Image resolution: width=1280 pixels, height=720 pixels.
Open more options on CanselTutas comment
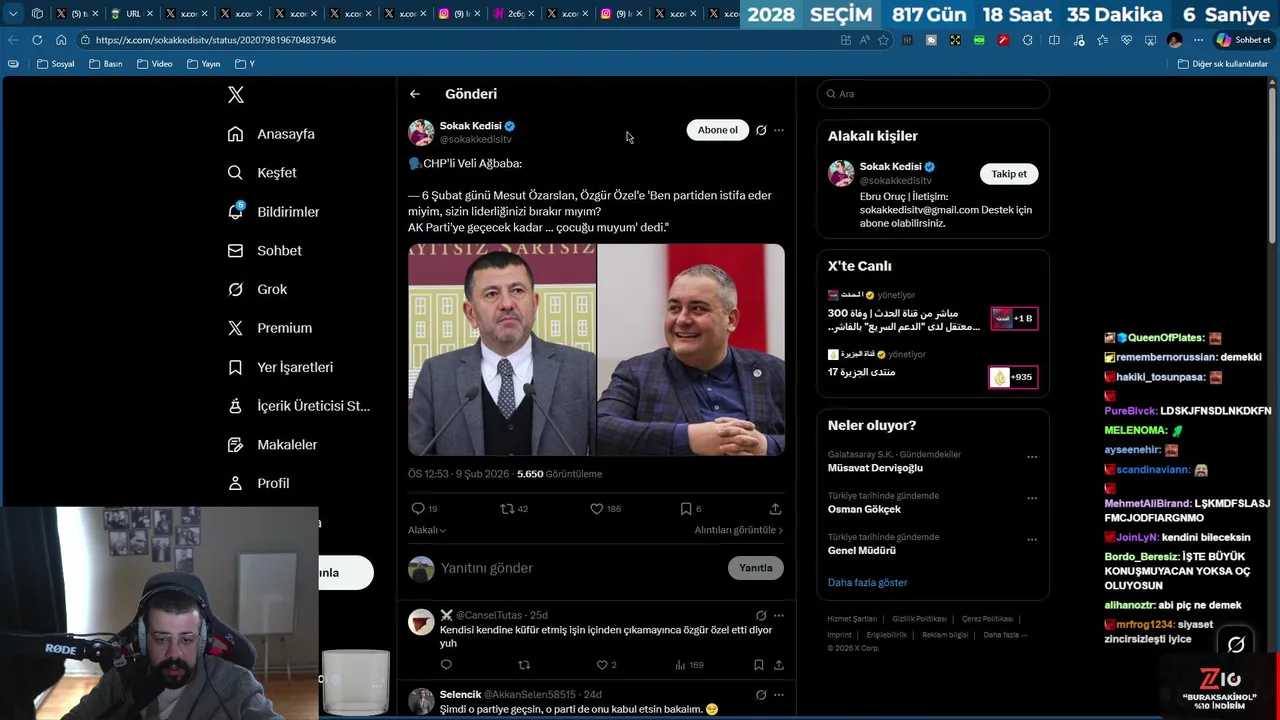[779, 615]
